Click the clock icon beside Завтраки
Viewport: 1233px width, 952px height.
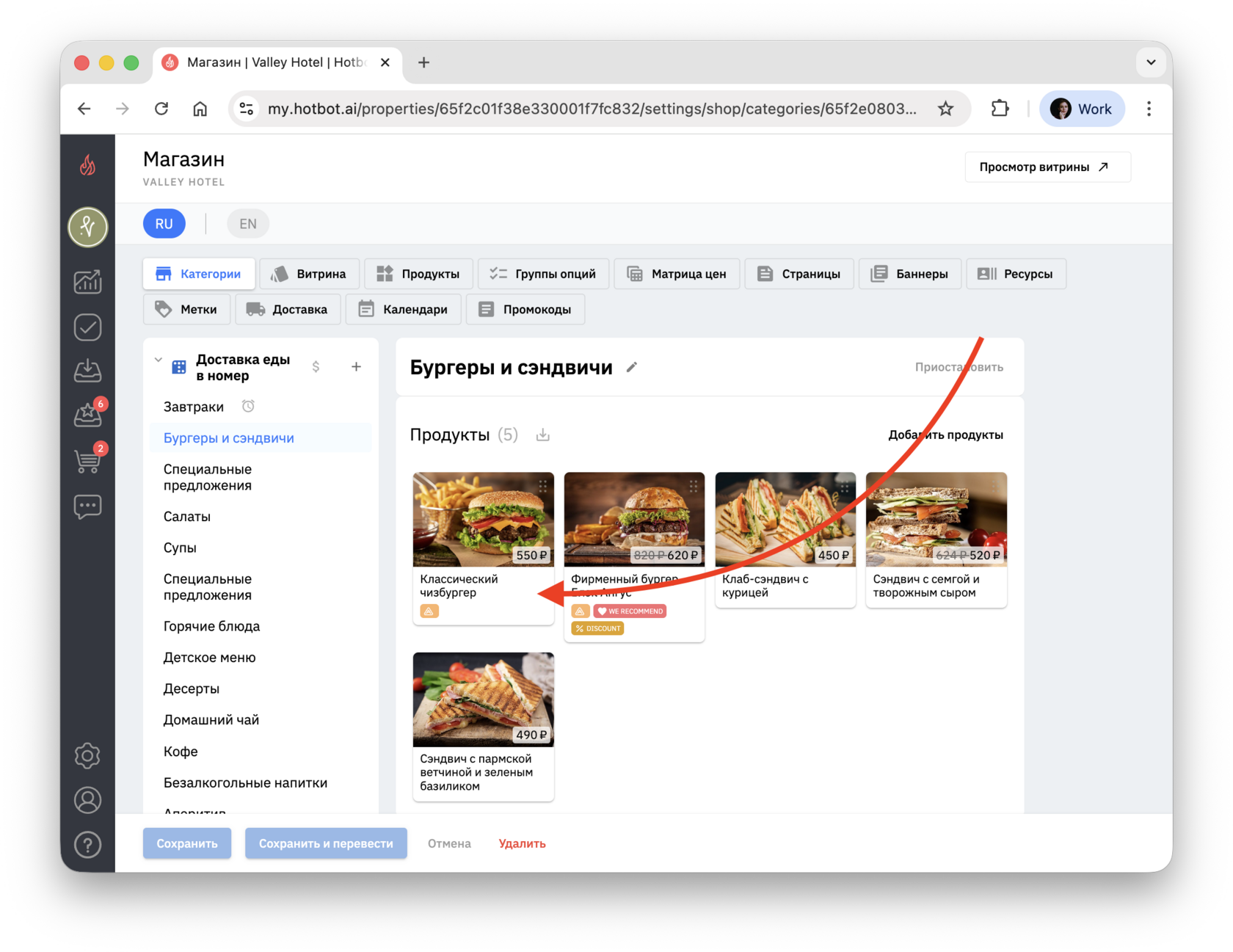pos(248,406)
